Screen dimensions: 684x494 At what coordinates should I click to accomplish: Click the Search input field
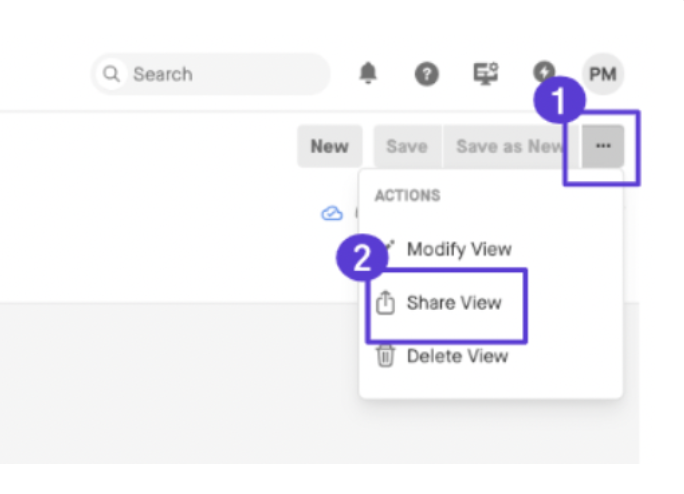(211, 74)
